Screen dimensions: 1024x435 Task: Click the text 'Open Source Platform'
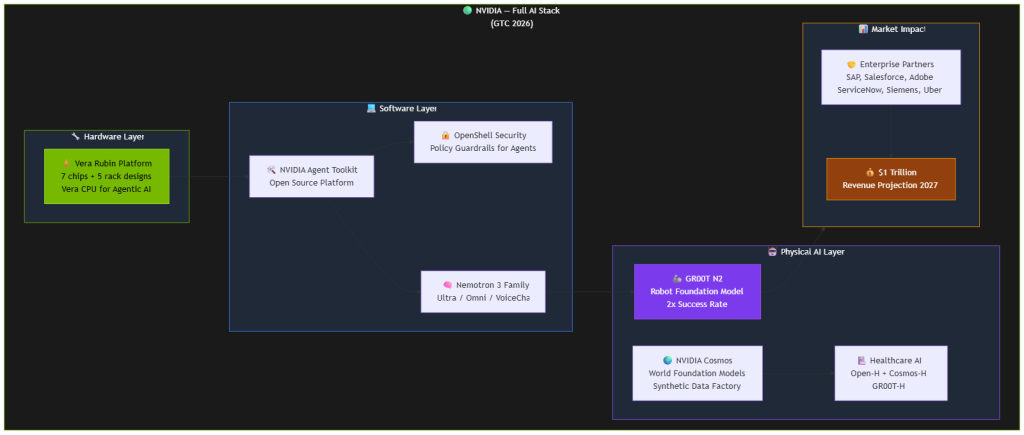coord(312,182)
